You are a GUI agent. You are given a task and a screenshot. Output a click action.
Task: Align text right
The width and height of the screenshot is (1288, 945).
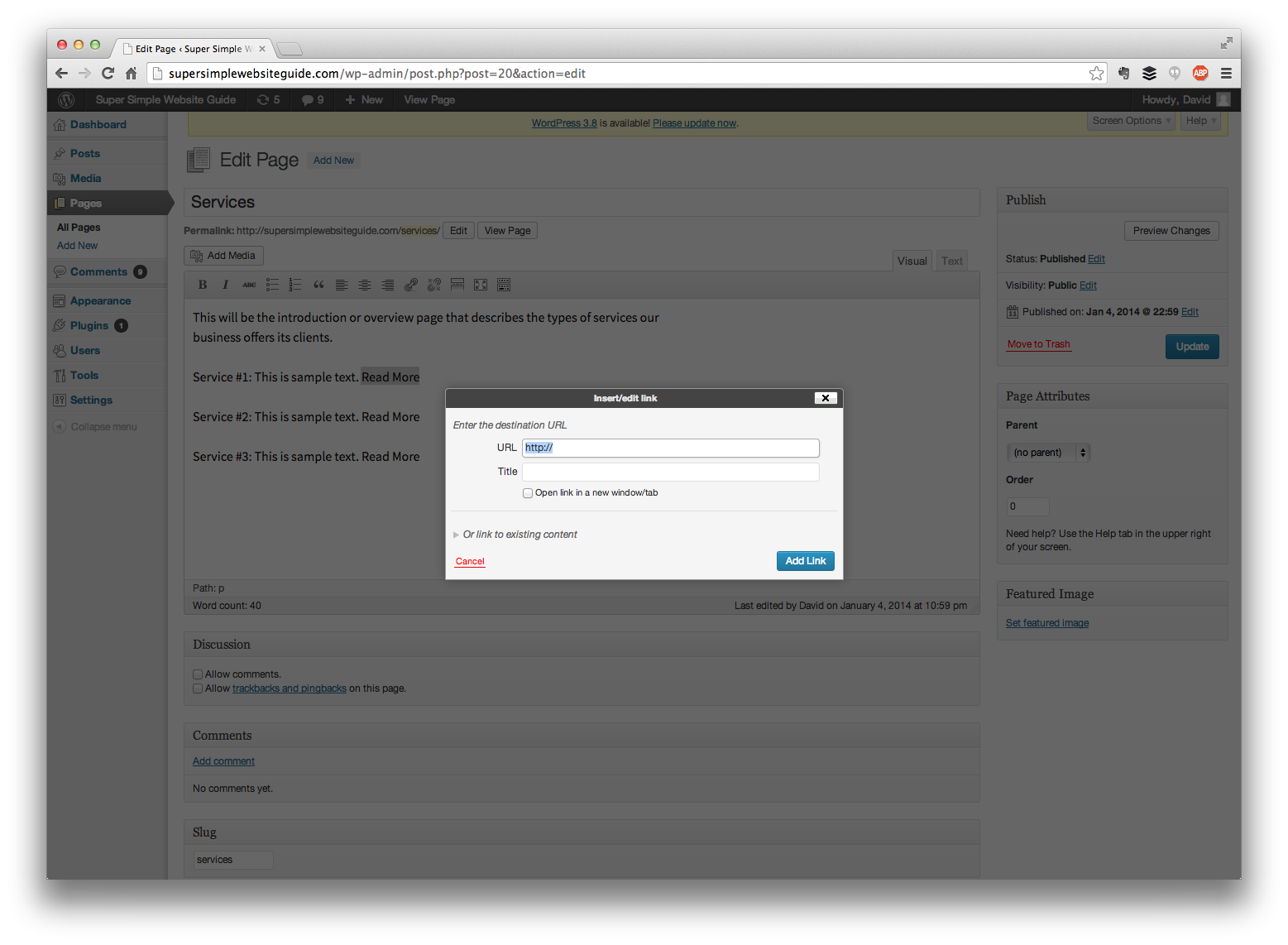point(388,285)
